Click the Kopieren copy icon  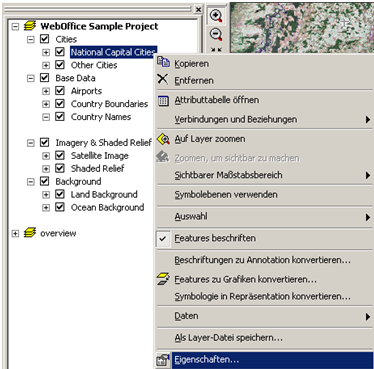[163, 62]
